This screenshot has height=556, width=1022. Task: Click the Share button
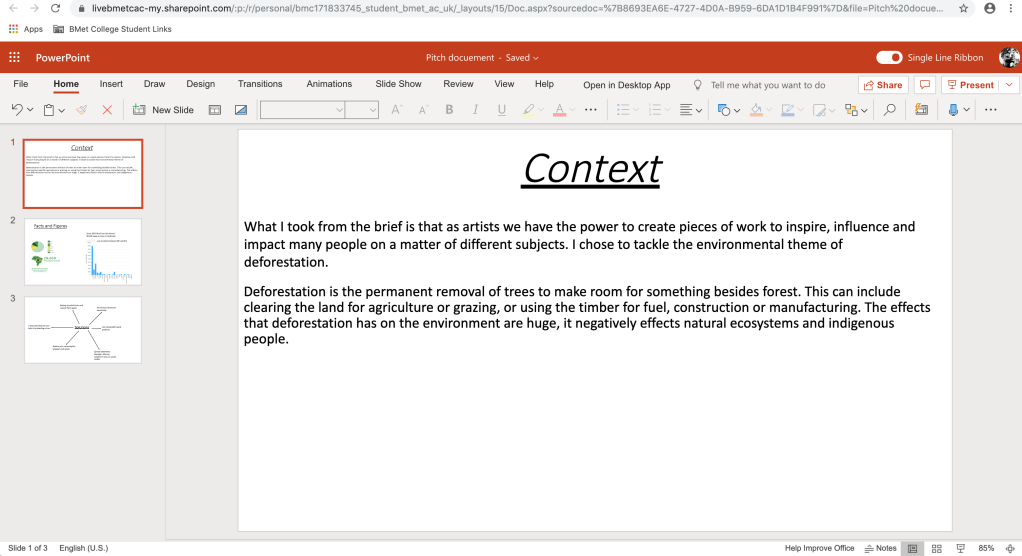pos(882,85)
